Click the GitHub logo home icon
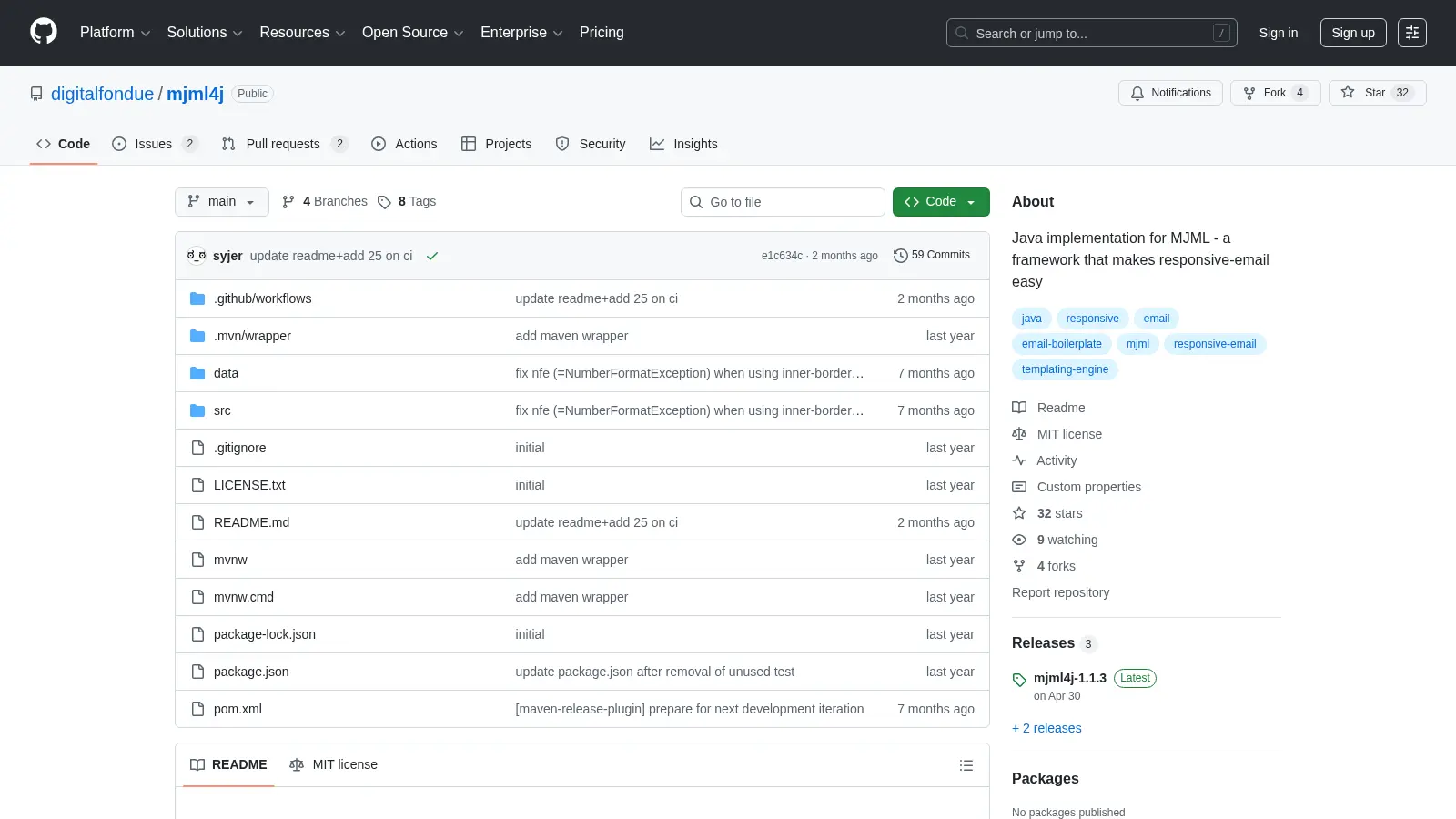This screenshot has height=819, width=1456. 44,32
